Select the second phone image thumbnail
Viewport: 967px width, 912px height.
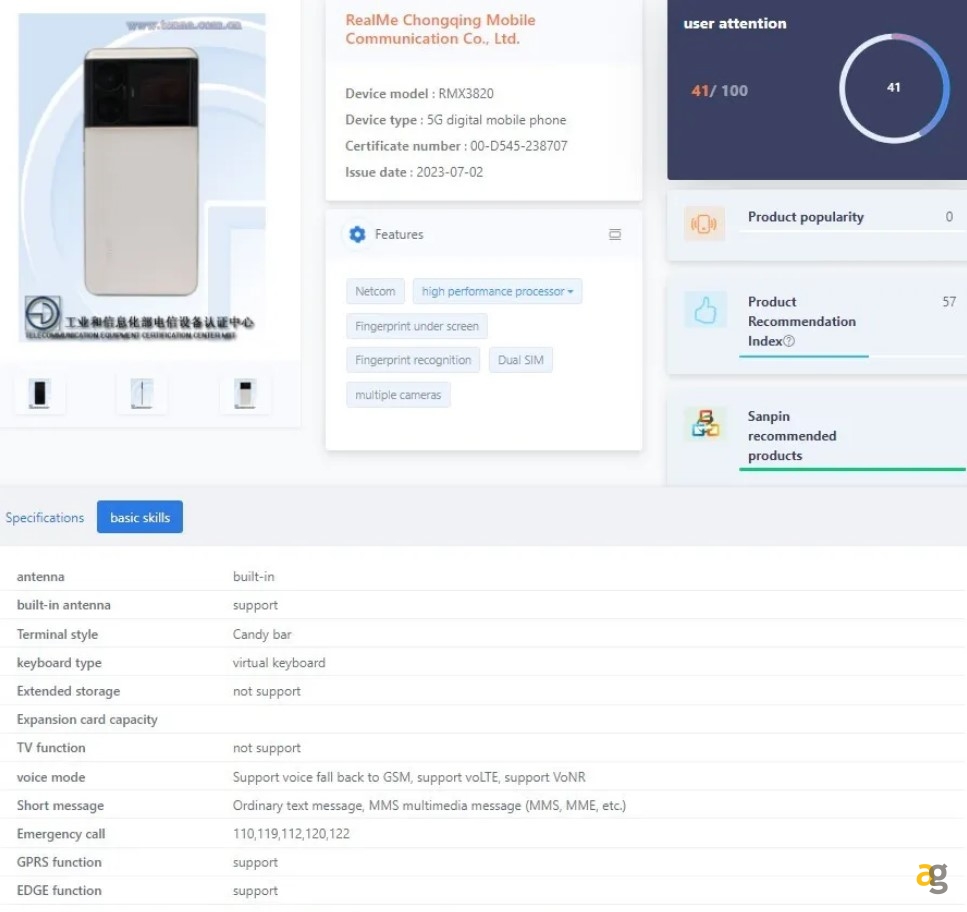click(x=142, y=394)
